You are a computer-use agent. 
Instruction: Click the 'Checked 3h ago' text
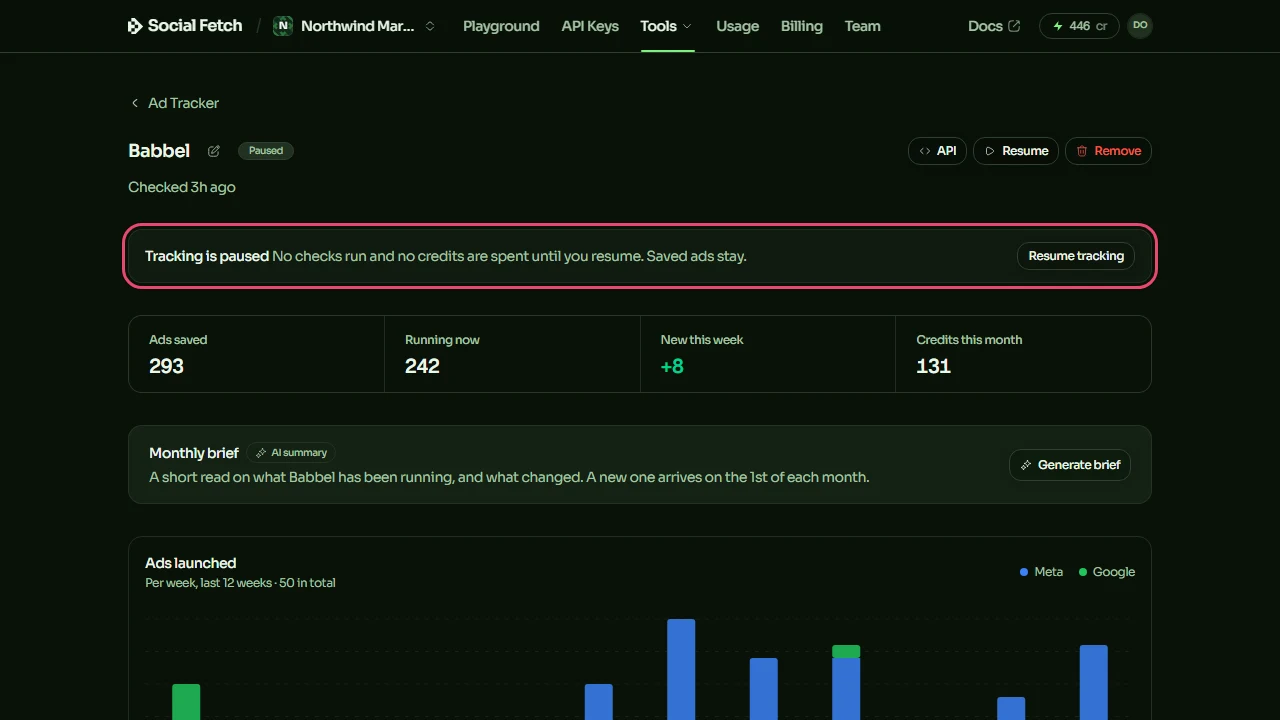pos(182,187)
